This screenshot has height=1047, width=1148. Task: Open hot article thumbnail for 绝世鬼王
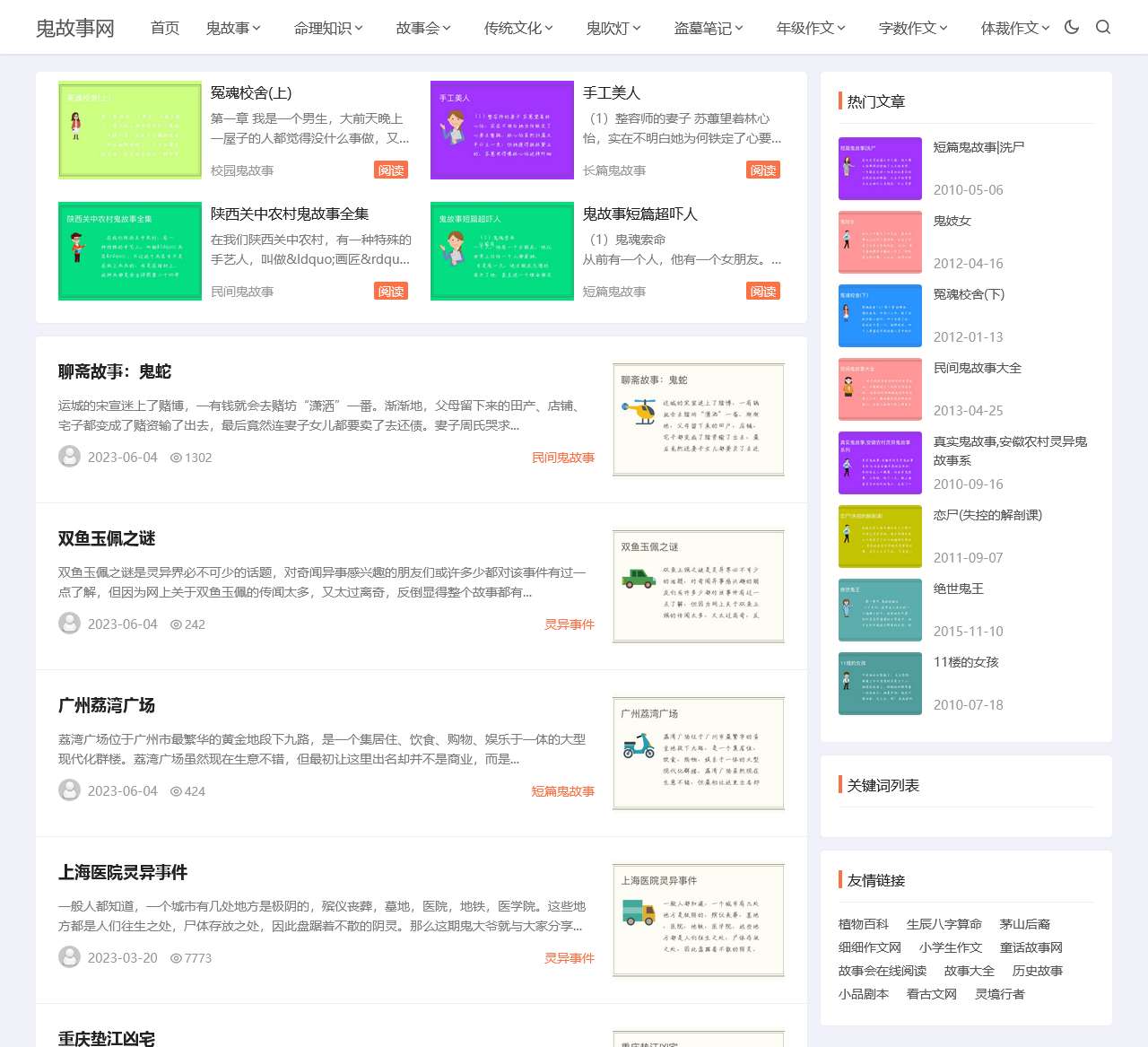coord(880,610)
